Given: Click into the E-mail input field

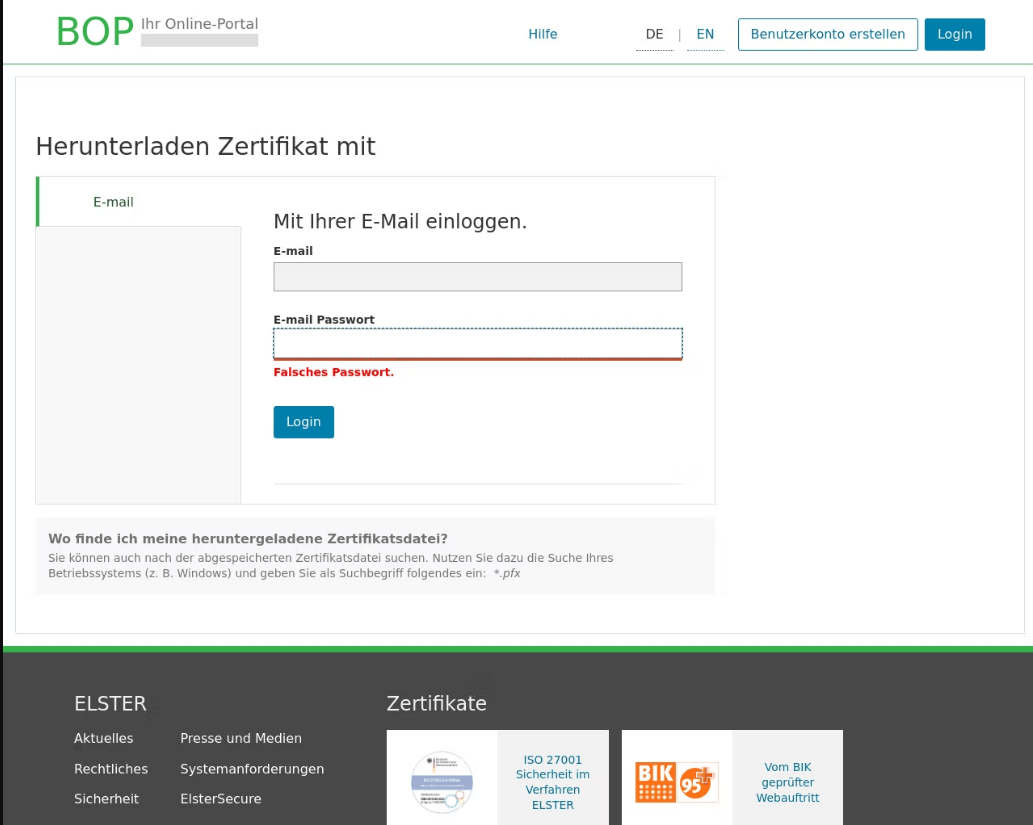Looking at the screenshot, I should click(x=477, y=277).
